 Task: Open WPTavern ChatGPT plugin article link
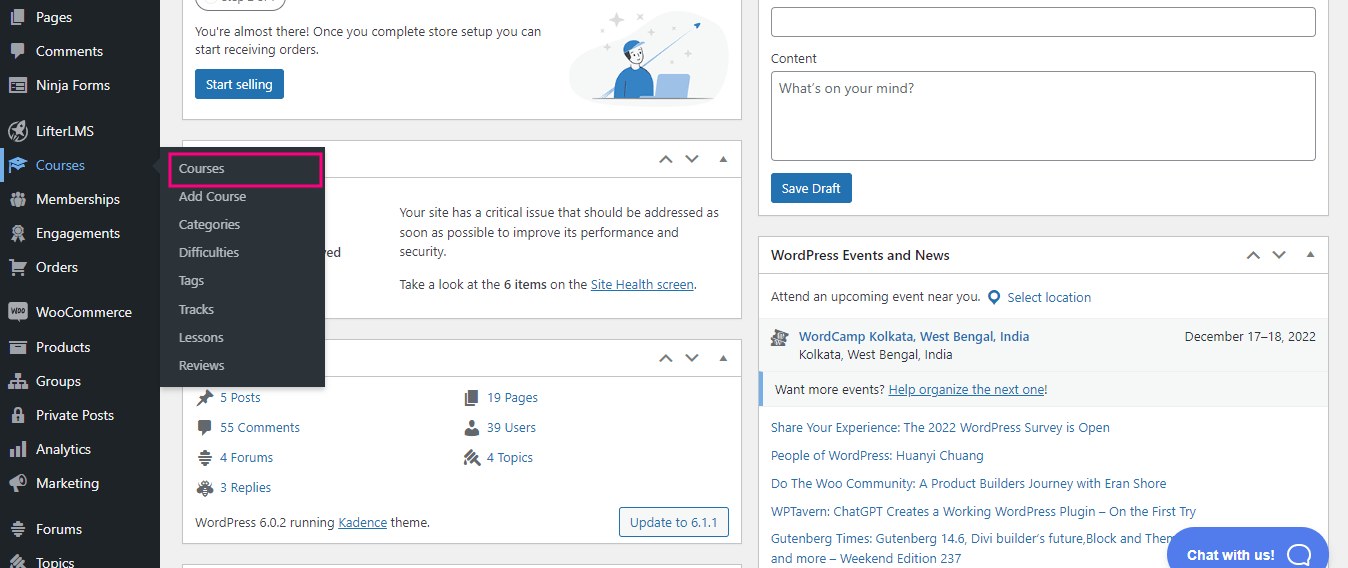983,511
